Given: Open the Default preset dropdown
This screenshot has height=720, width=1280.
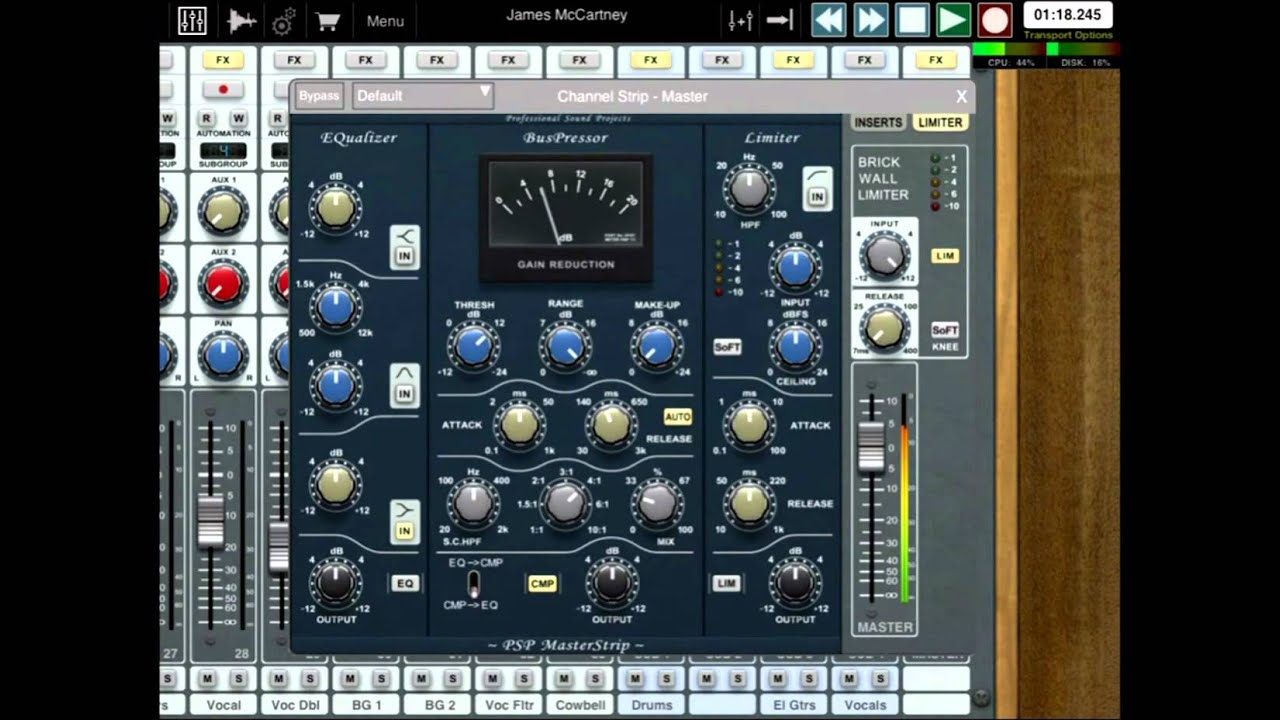Looking at the screenshot, I should point(423,96).
